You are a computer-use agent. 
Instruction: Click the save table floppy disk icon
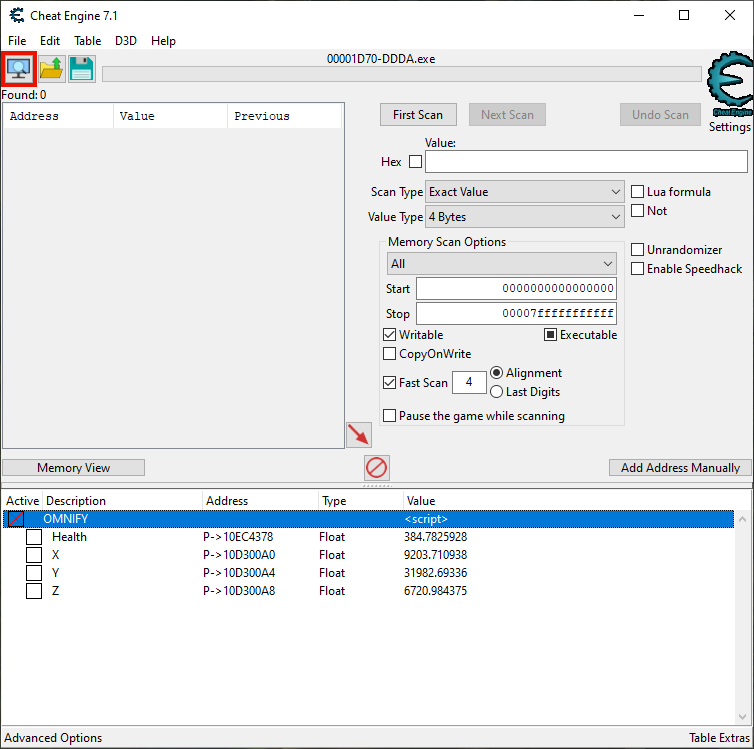point(81,69)
